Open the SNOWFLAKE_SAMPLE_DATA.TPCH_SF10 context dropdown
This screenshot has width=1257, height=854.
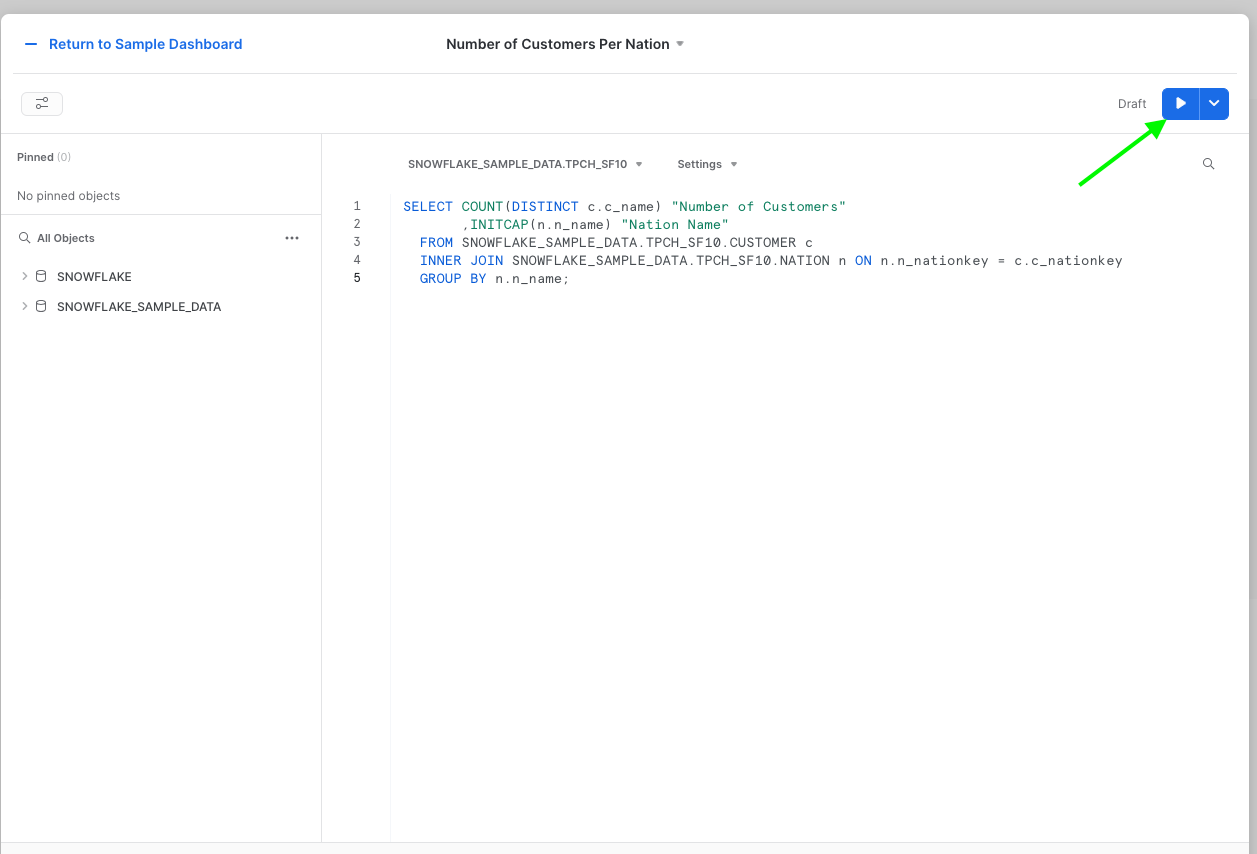(x=525, y=164)
